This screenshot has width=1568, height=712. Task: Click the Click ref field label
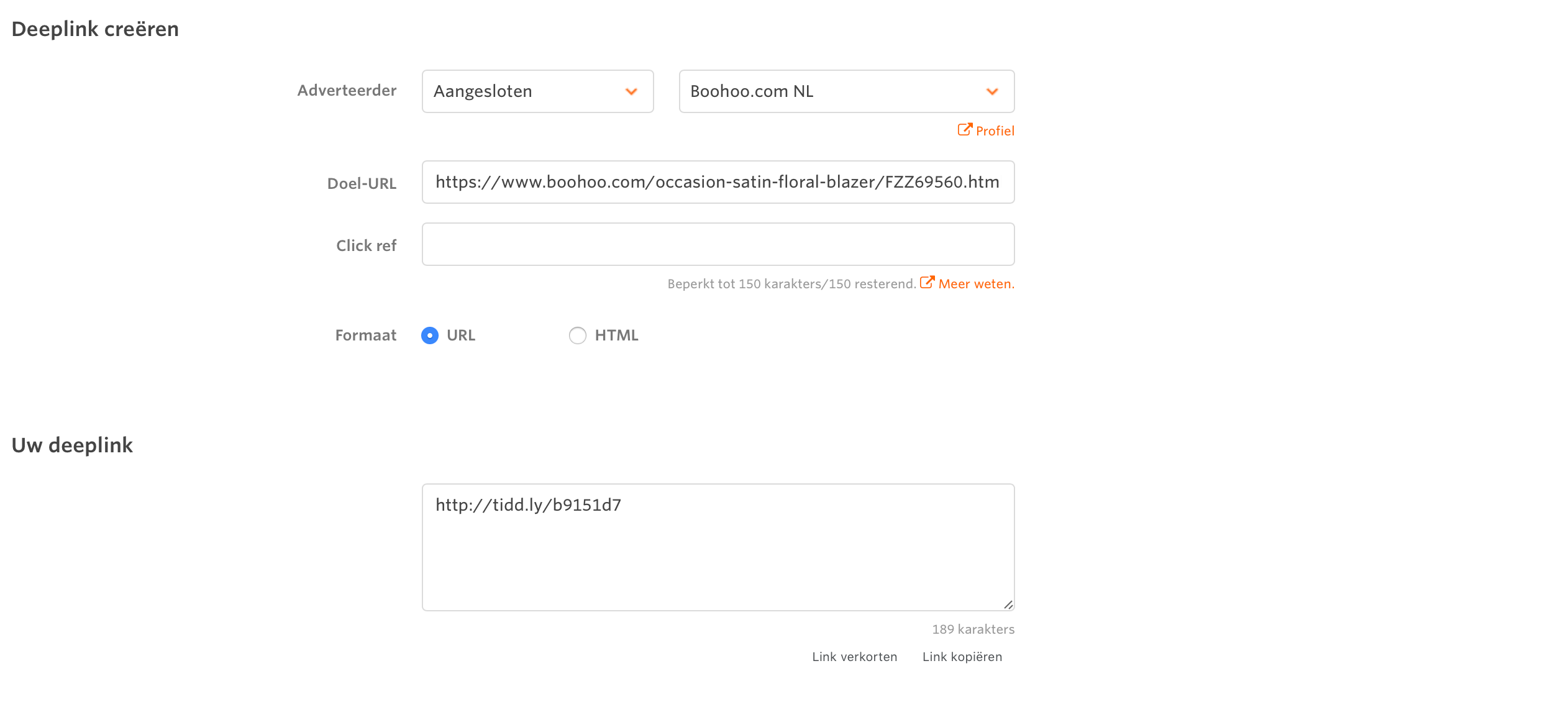pyautogui.click(x=366, y=246)
